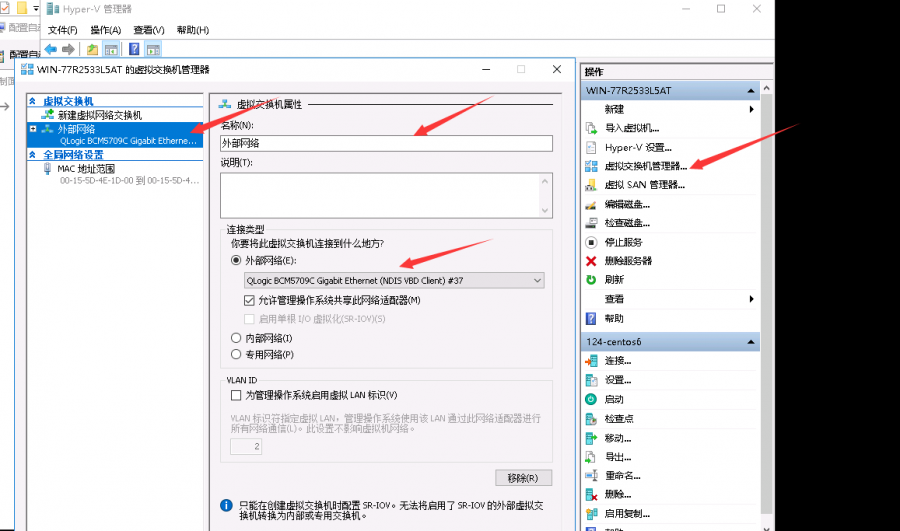The height and width of the screenshot is (531, 900).
Task: Click 移除(R) button
Action: pyautogui.click(x=523, y=478)
